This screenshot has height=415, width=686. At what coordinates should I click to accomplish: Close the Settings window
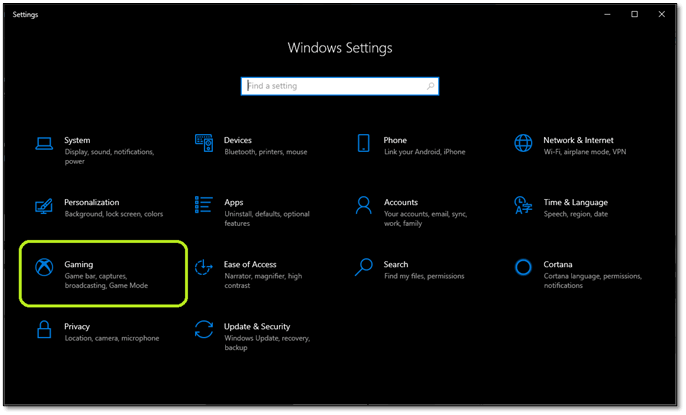662,14
